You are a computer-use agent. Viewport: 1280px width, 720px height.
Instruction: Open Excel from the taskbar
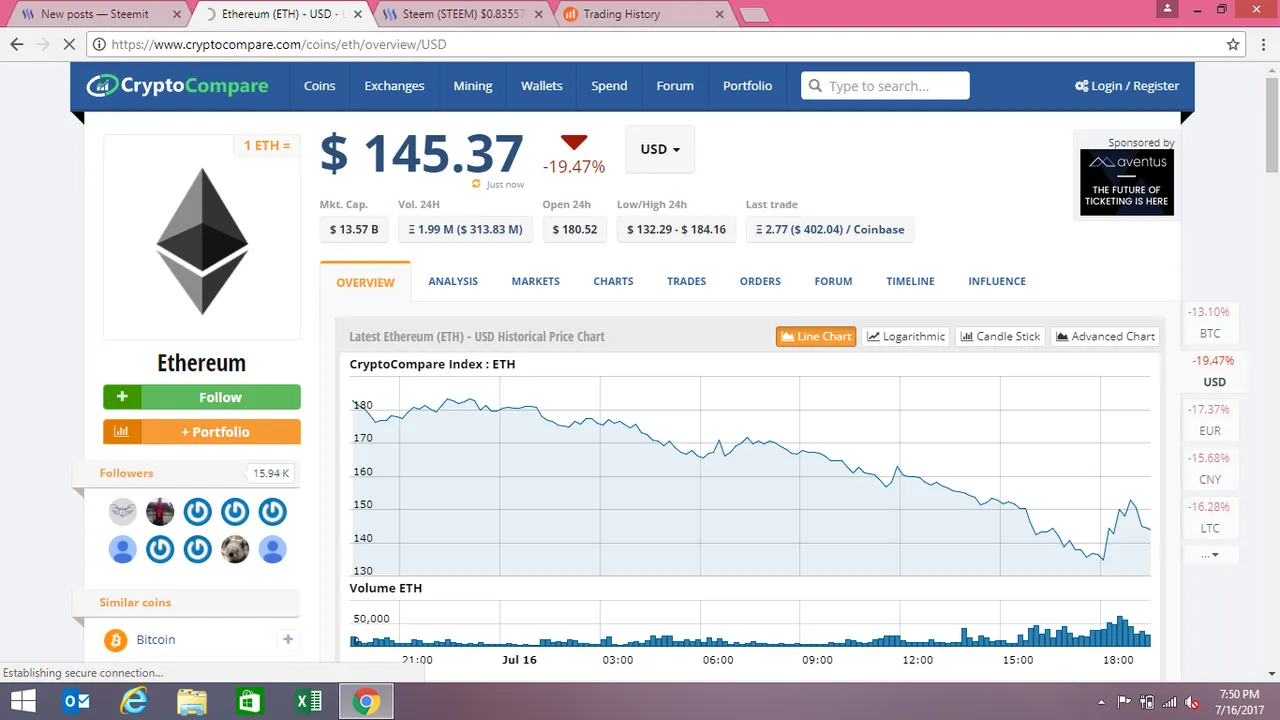[x=308, y=702]
